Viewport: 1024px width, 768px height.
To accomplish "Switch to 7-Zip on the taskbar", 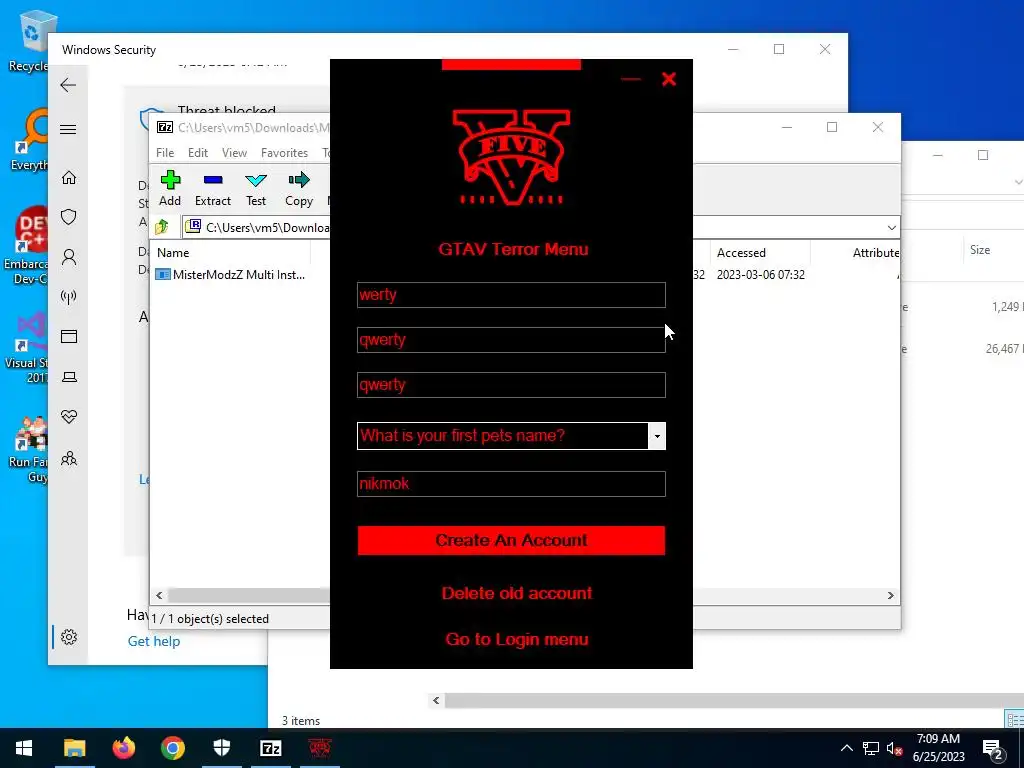I will 271,748.
